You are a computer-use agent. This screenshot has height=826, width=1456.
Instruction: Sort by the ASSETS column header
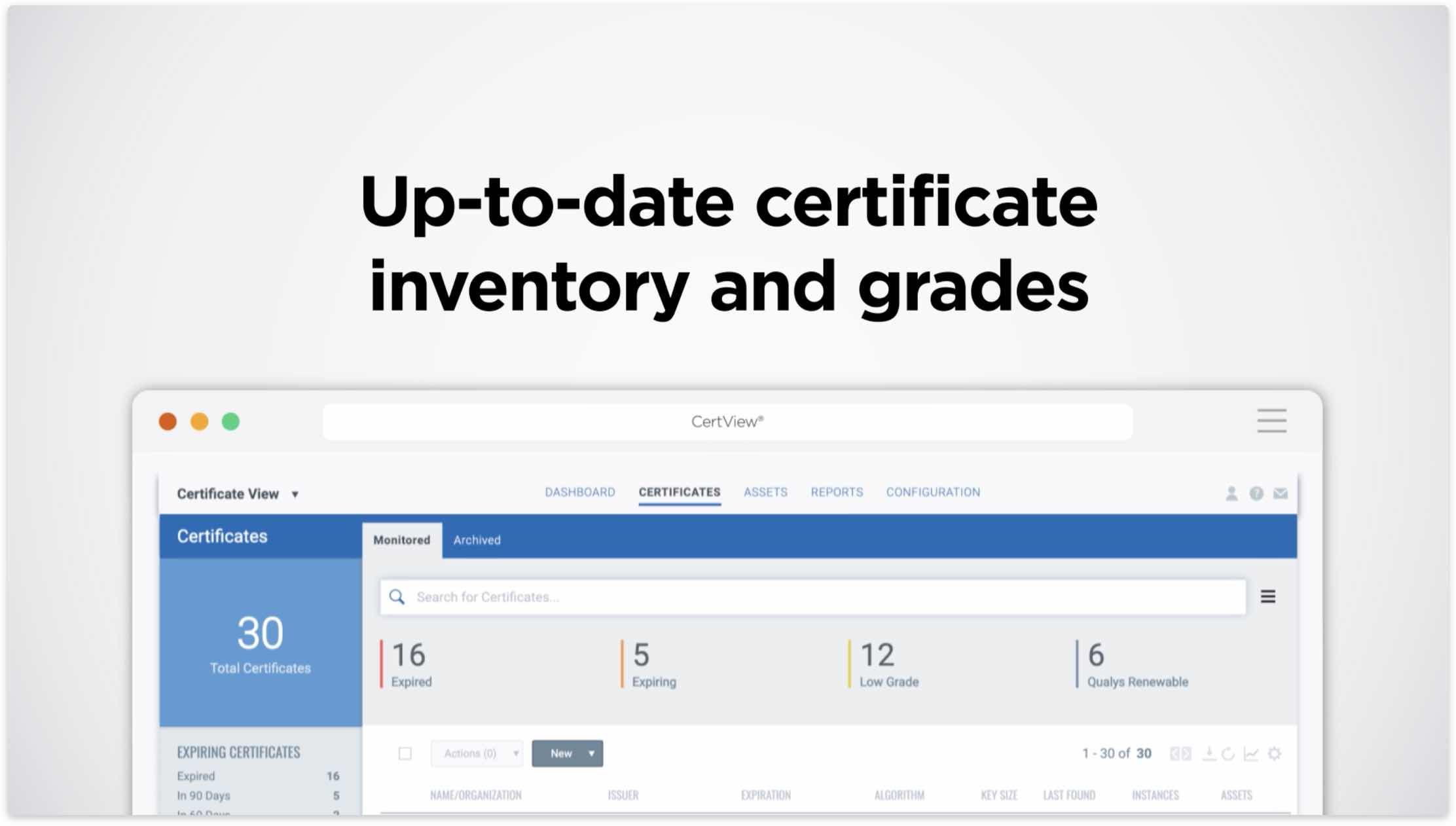(1236, 795)
